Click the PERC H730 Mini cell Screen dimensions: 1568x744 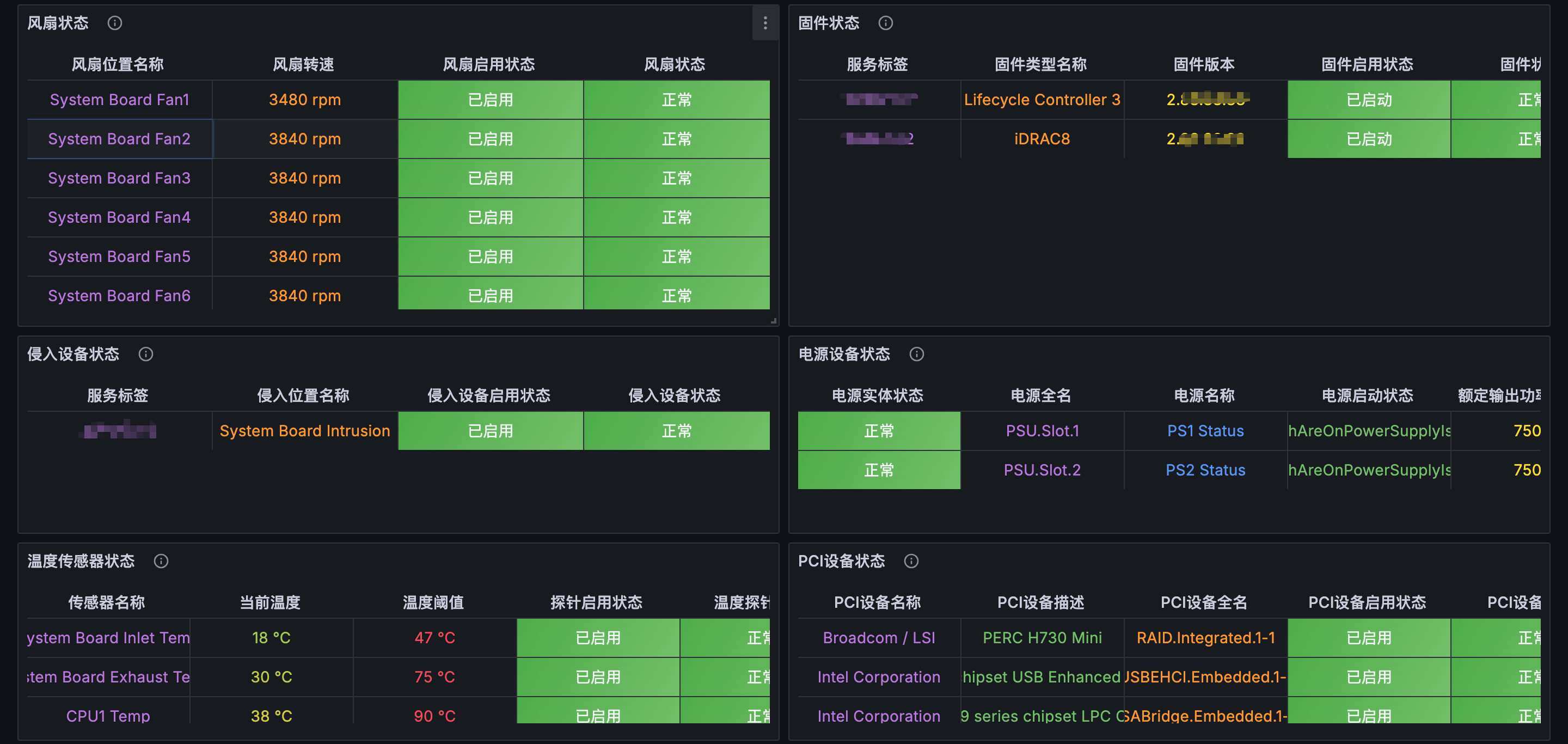tap(1042, 637)
